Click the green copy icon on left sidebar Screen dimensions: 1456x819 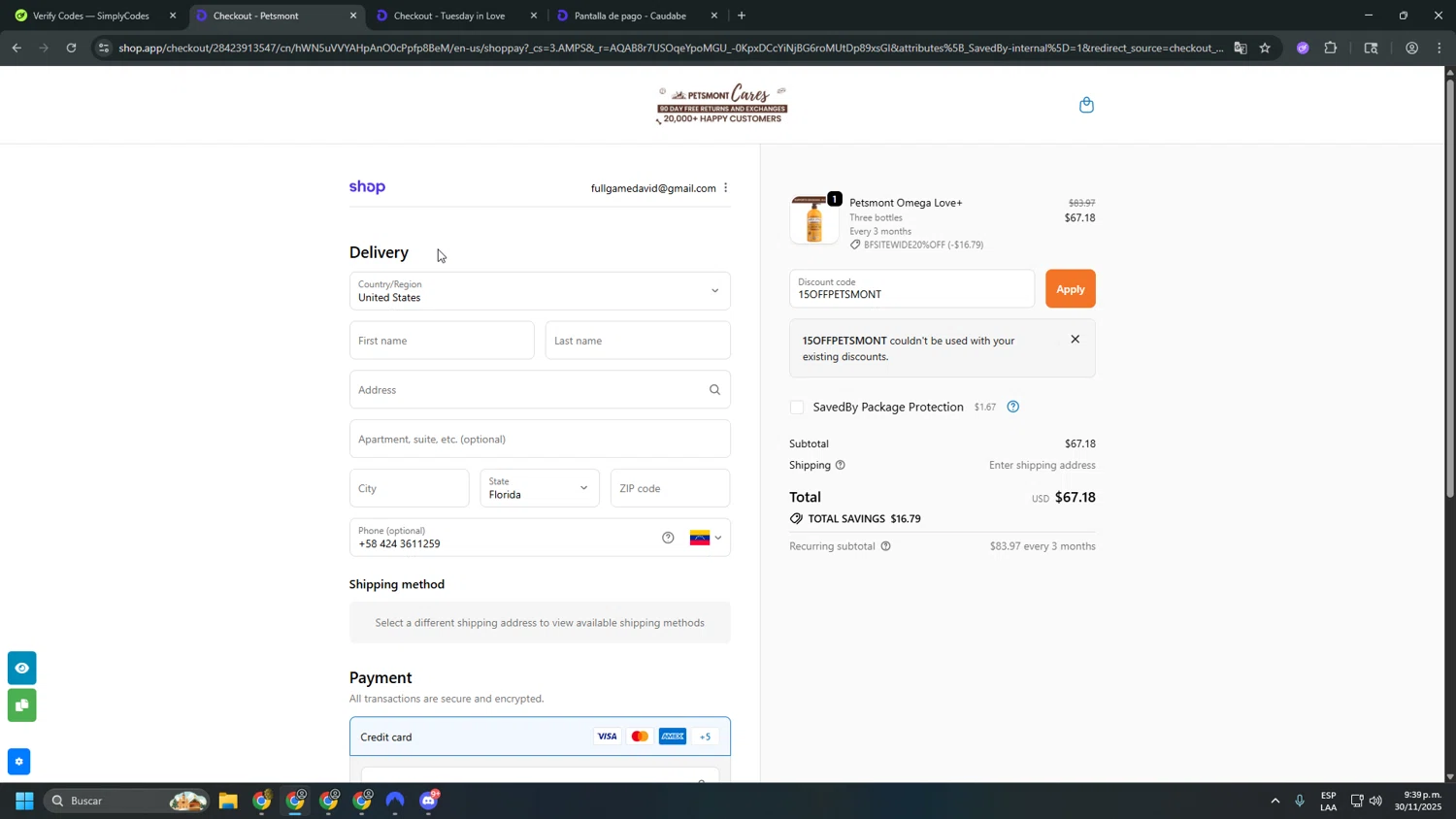(x=22, y=705)
